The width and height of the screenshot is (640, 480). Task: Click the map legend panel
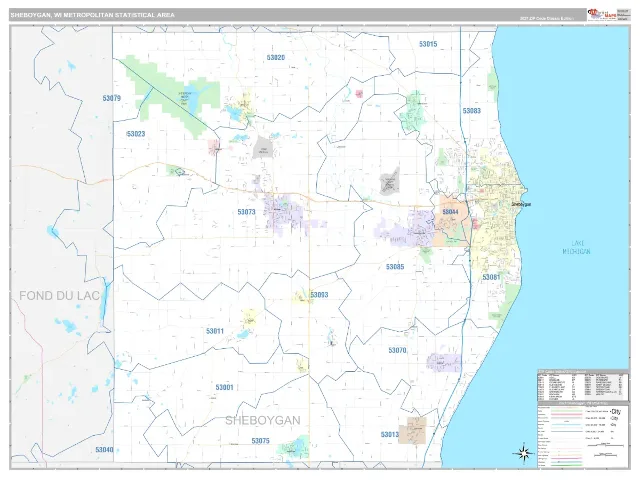pos(583,434)
